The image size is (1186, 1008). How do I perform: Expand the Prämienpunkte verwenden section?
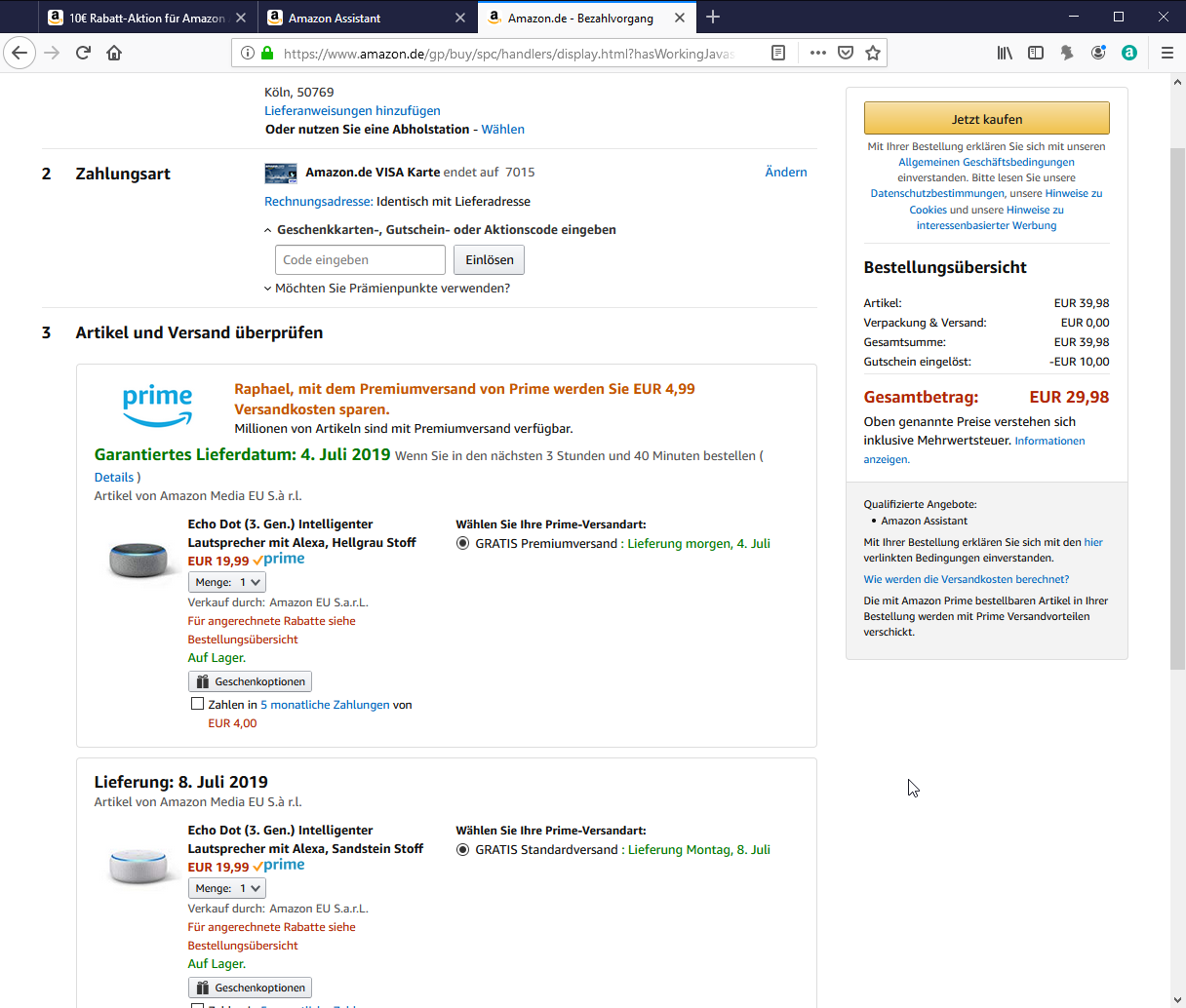tap(387, 289)
